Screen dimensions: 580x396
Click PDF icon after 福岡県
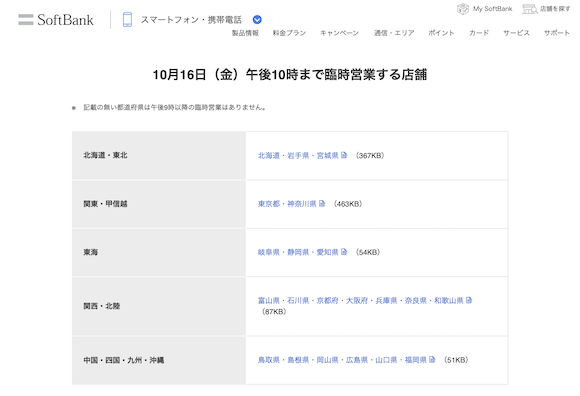pyautogui.click(x=432, y=359)
